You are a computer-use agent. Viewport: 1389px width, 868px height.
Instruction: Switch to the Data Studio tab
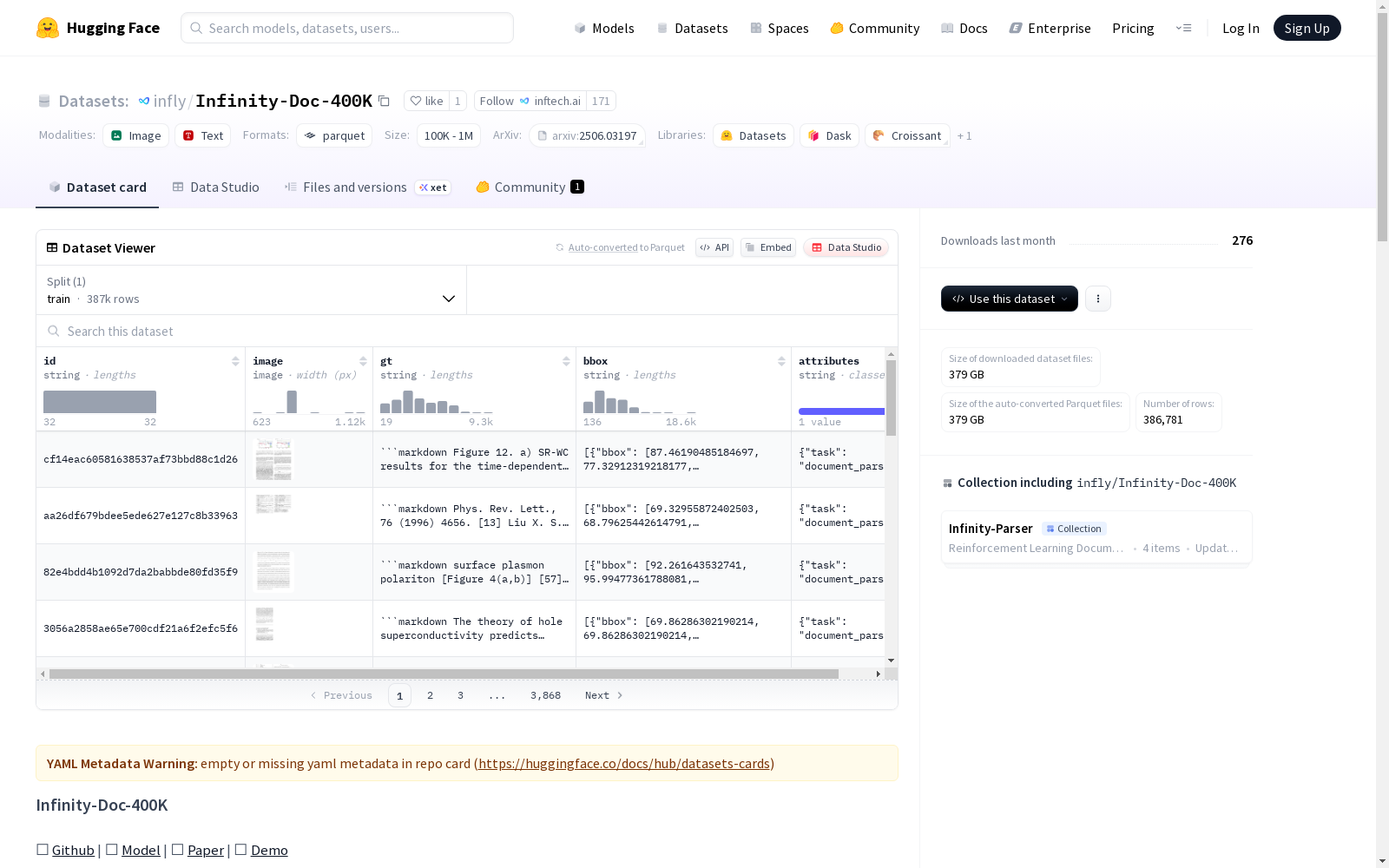click(216, 187)
